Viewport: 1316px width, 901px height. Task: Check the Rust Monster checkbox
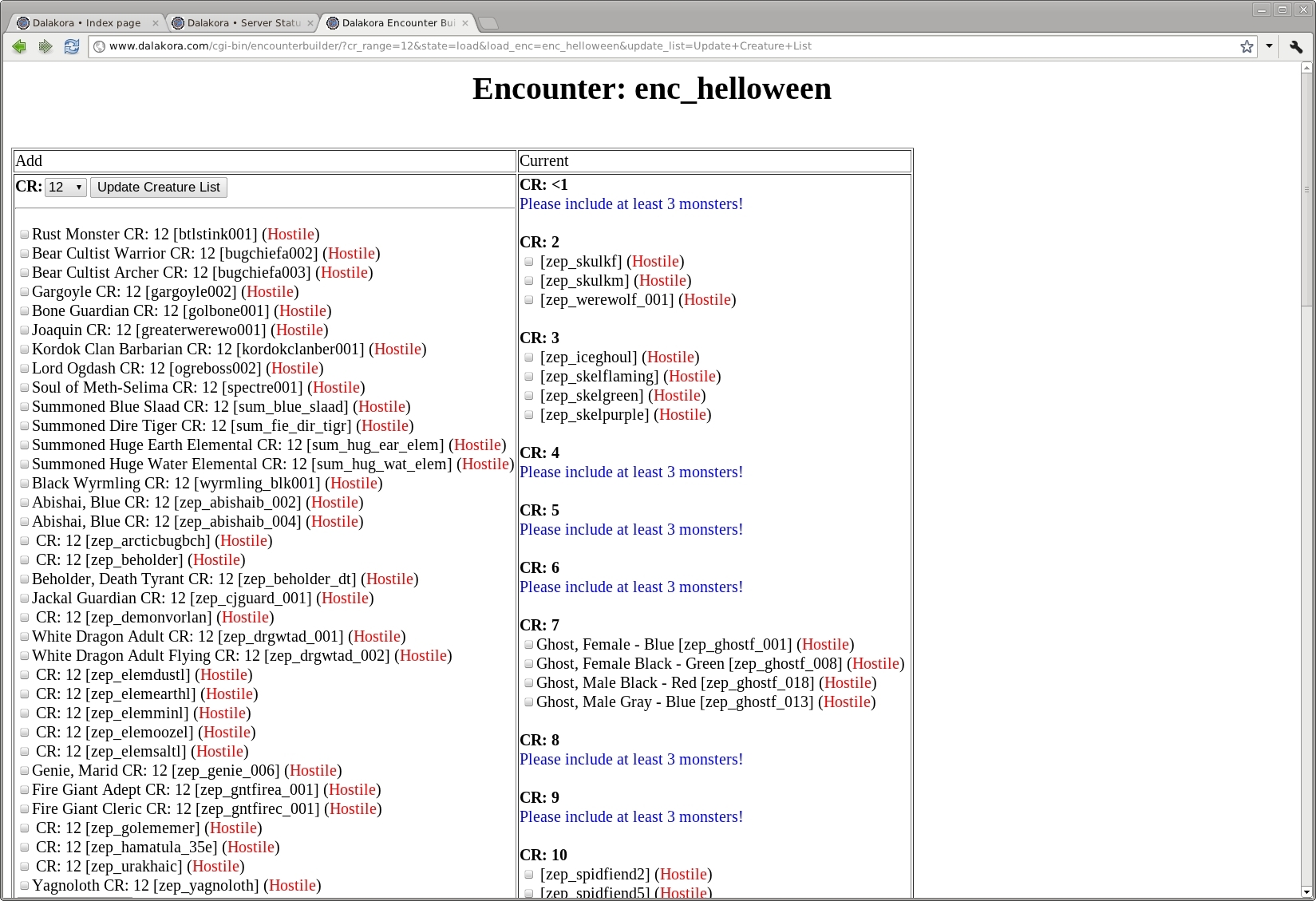25,235
